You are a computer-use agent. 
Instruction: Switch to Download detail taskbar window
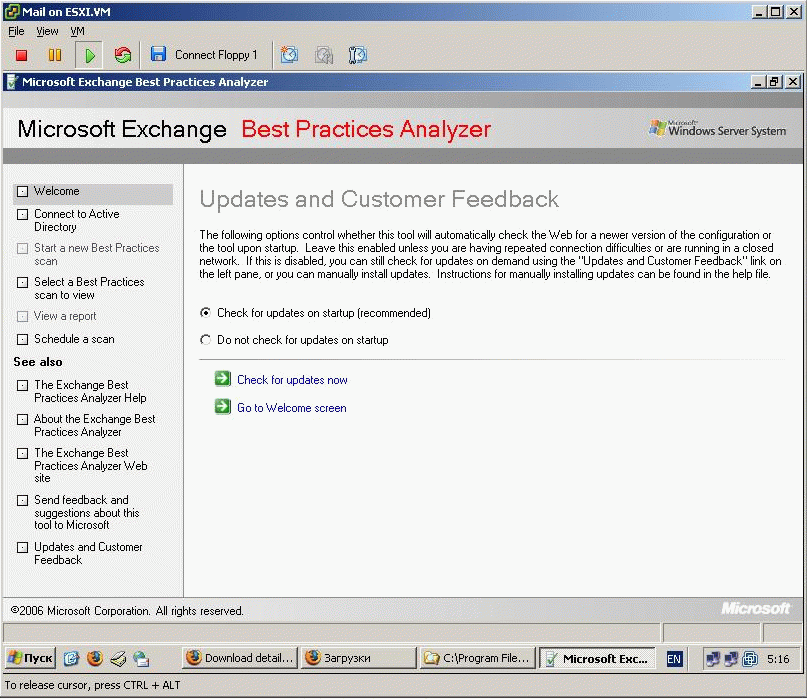click(x=240, y=658)
